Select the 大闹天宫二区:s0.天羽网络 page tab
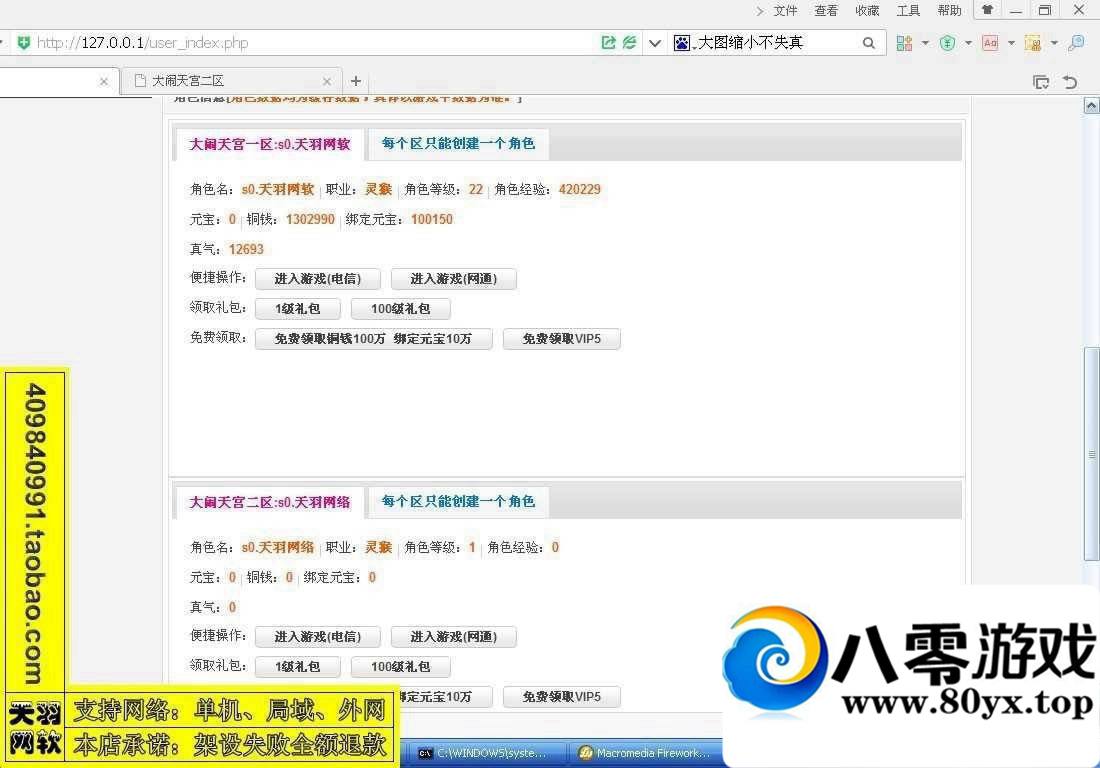The image size is (1100, 768). click(269, 503)
